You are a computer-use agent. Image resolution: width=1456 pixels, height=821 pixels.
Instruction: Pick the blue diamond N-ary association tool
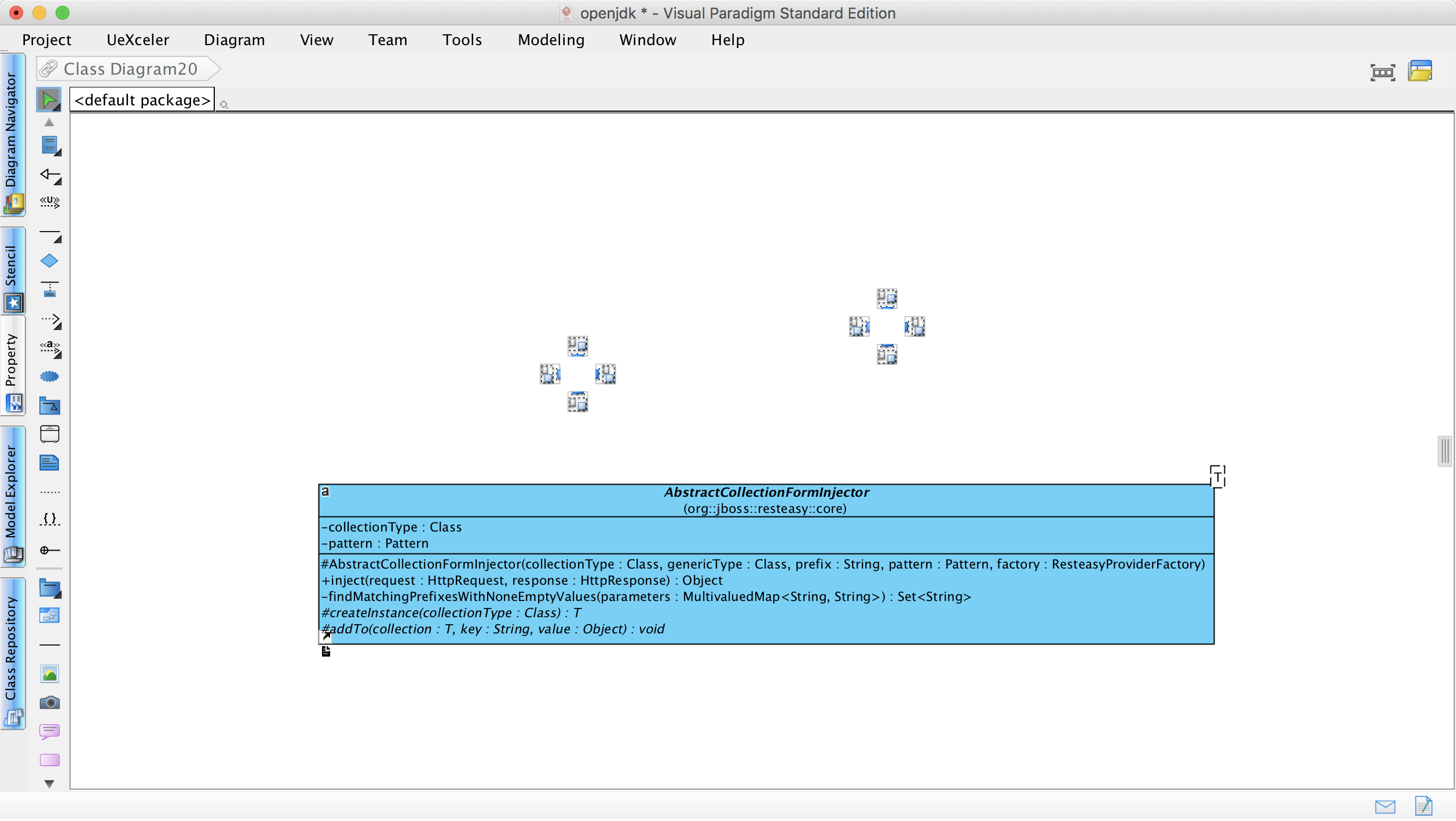(x=49, y=262)
